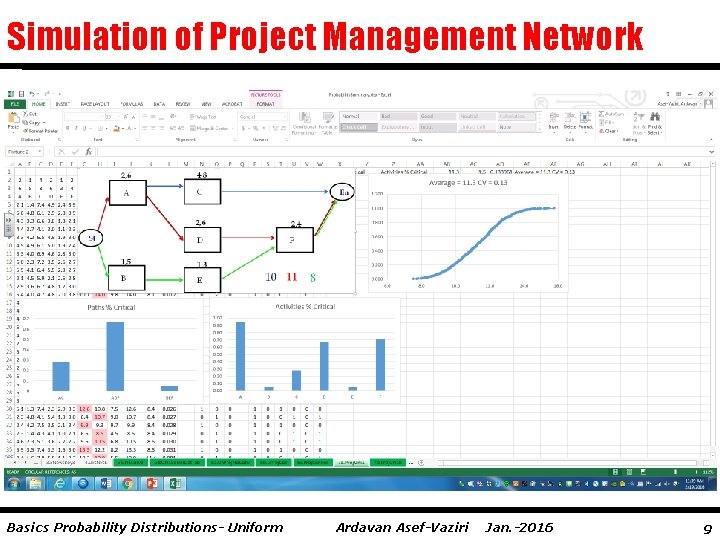Apply the Neutral cell style
Screen dimensions: 720x540
(x=477, y=117)
